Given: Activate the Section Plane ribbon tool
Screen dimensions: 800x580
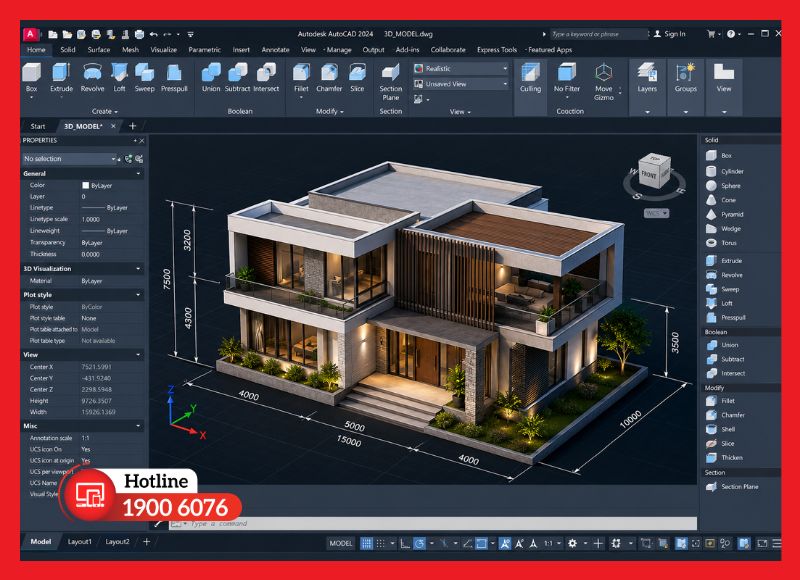Looking at the screenshot, I should (390, 82).
